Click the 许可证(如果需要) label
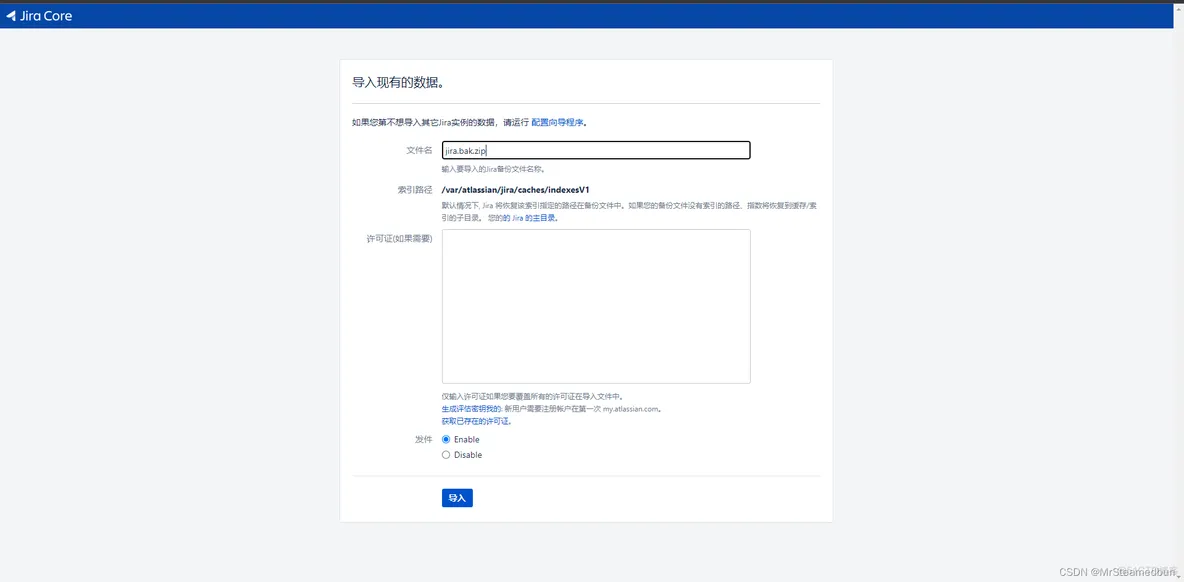 pos(399,239)
